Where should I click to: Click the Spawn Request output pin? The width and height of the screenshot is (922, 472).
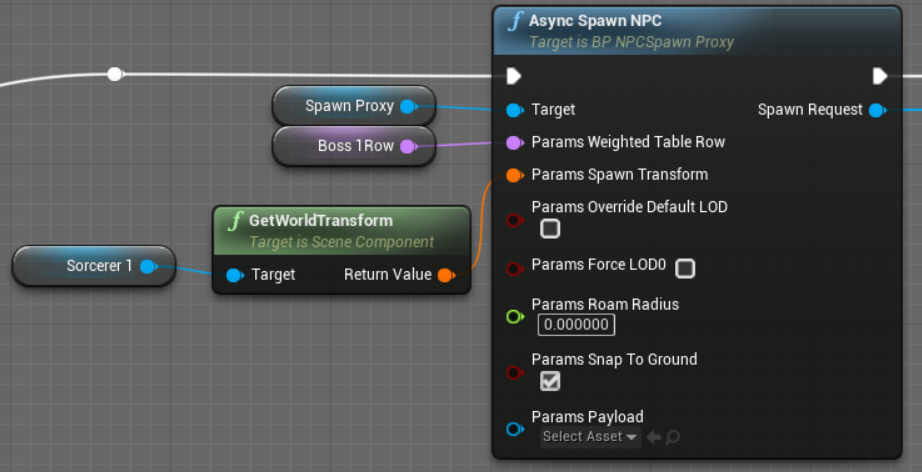[877, 110]
